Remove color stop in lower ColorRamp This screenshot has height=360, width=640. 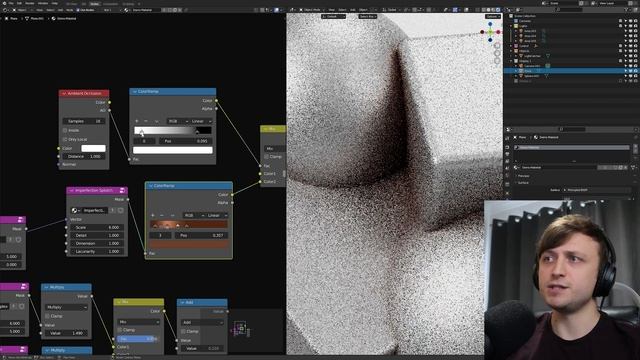[162, 215]
